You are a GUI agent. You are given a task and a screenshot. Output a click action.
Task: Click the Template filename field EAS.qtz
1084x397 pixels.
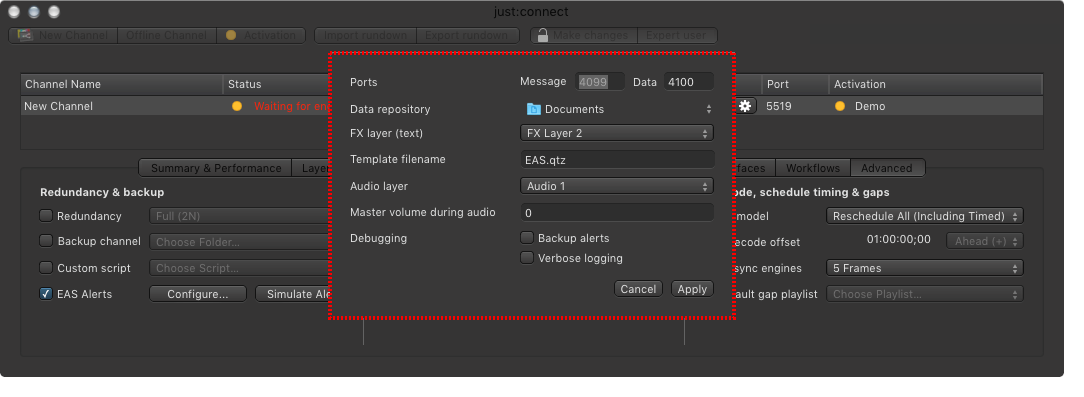pos(617,160)
